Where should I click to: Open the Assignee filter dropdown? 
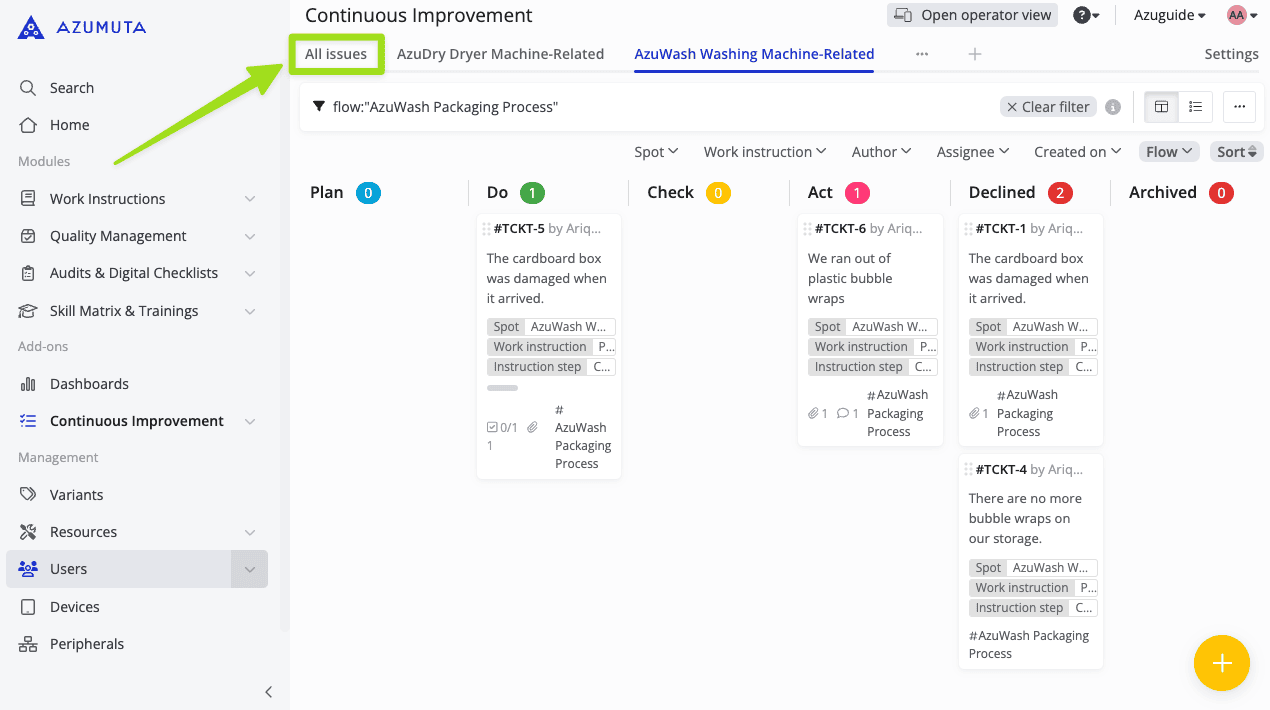pos(972,152)
